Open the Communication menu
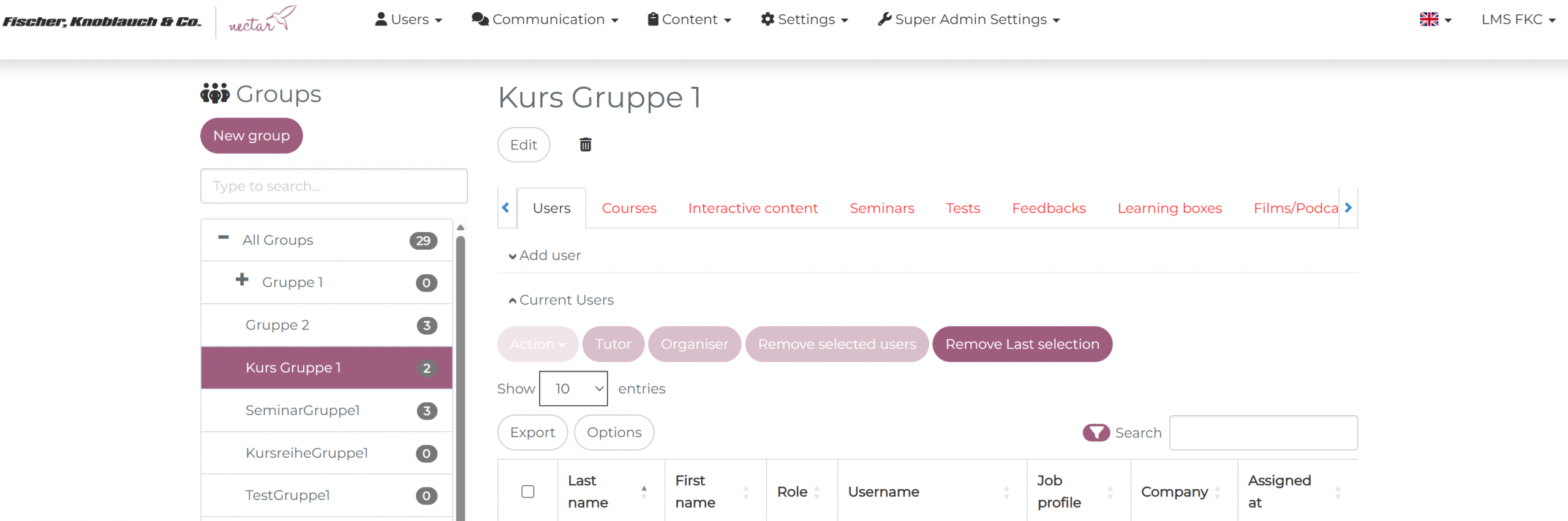1568x521 pixels. (x=545, y=20)
